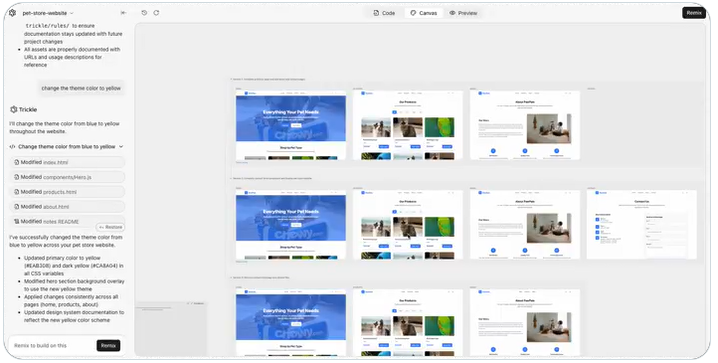Open Modified notes README entry
Image resolution: width=718 pixels, height=363 pixels.
[67, 221]
